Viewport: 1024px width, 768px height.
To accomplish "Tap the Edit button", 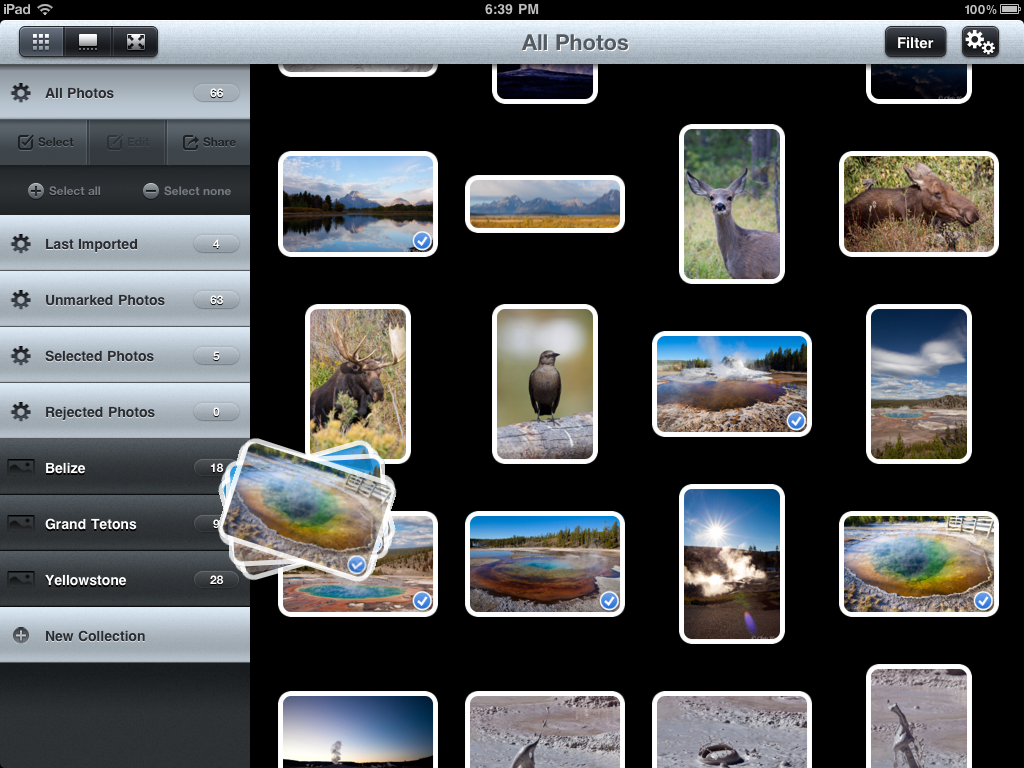I will coord(127,142).
